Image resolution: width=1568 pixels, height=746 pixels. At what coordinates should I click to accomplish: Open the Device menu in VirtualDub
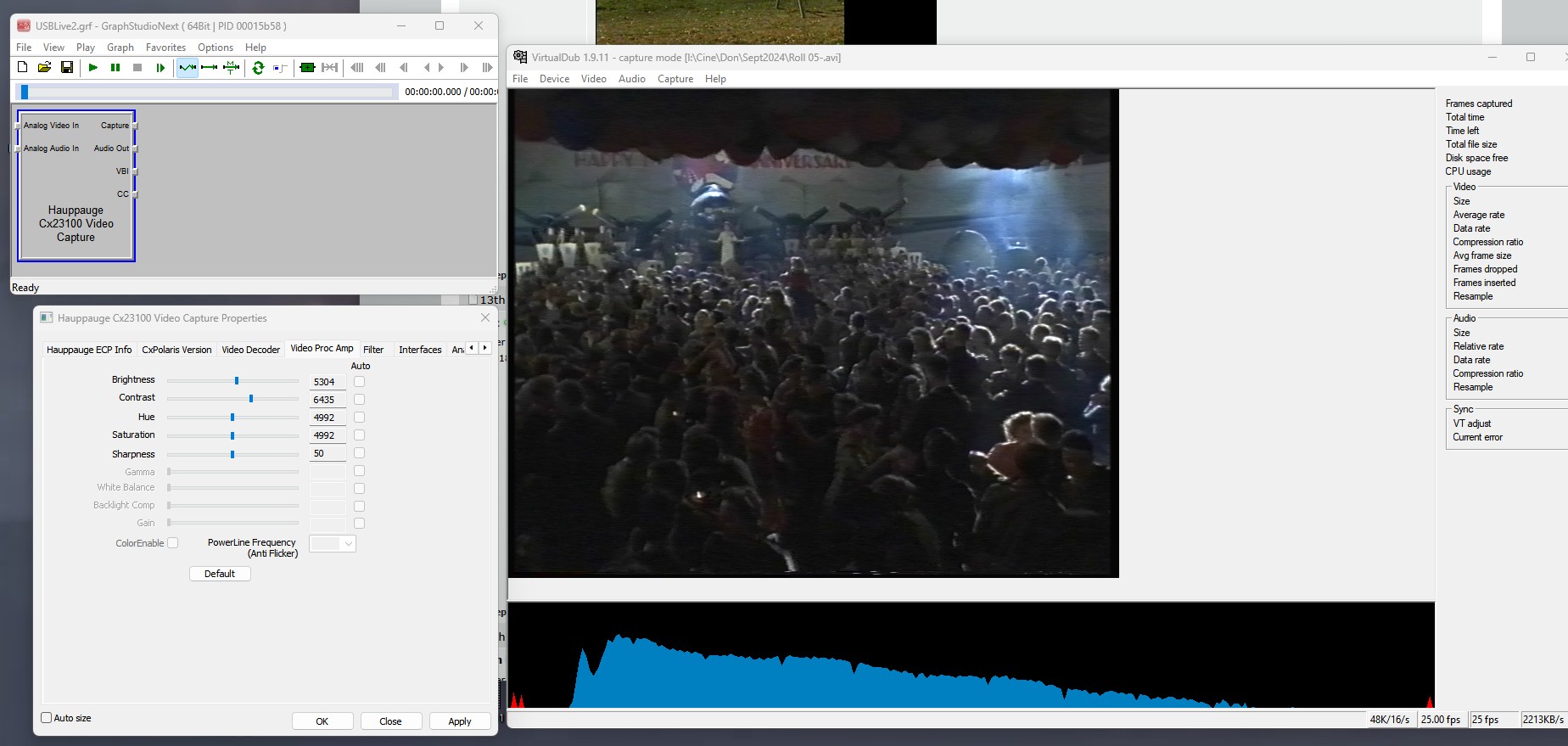[554, 79]
